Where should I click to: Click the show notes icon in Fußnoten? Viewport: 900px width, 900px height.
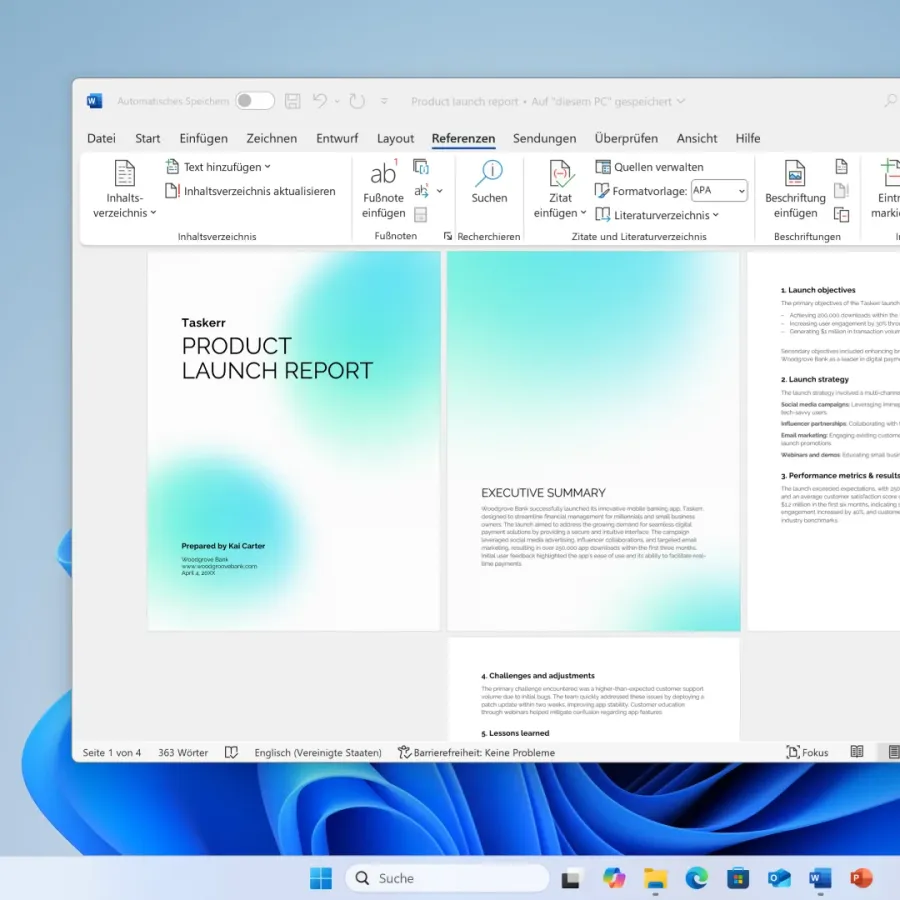(421, 215)
